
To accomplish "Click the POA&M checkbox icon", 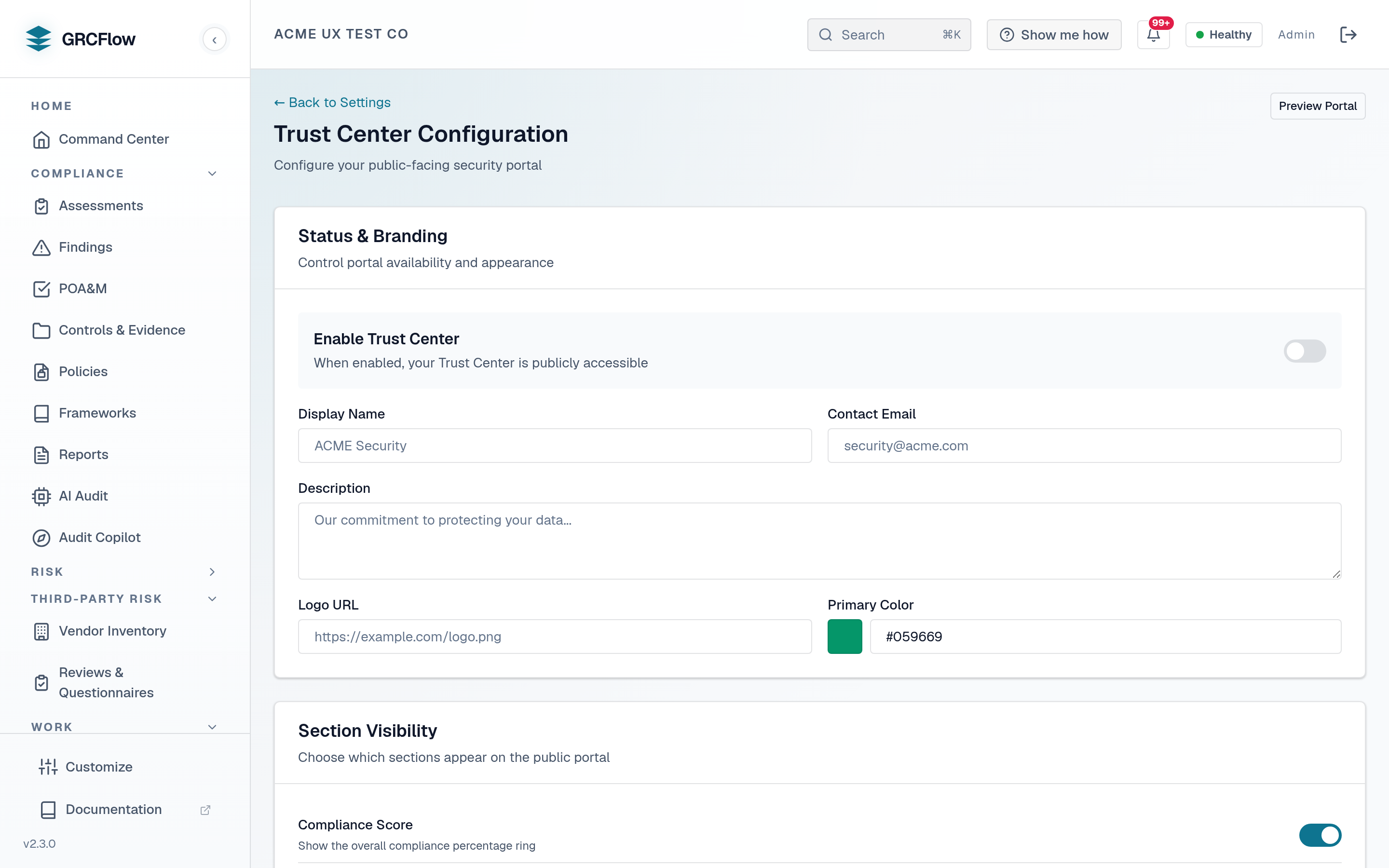I will click(41, 289).
